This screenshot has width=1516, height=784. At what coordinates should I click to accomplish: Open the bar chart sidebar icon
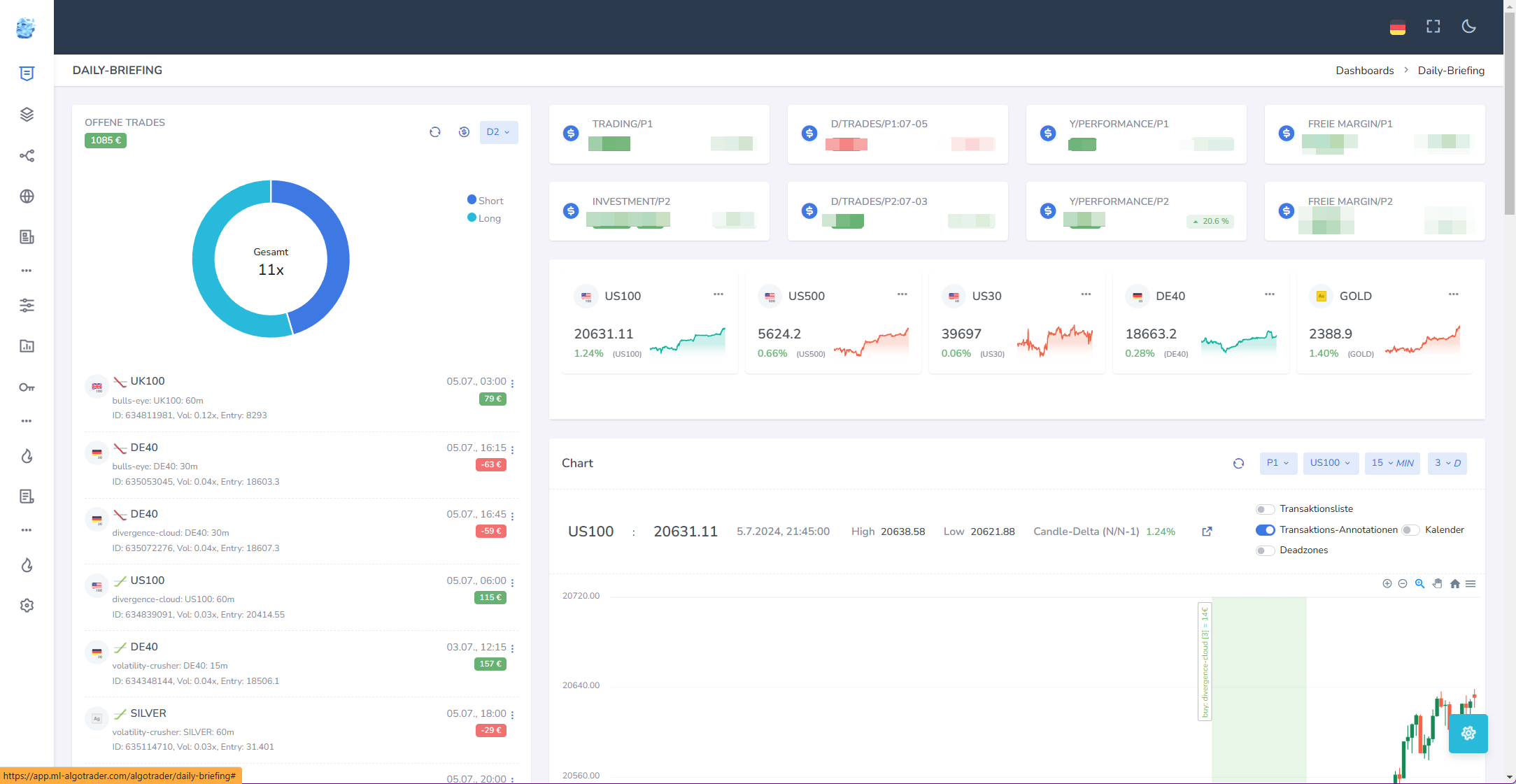pyautogui.click(x=27, y=346)
